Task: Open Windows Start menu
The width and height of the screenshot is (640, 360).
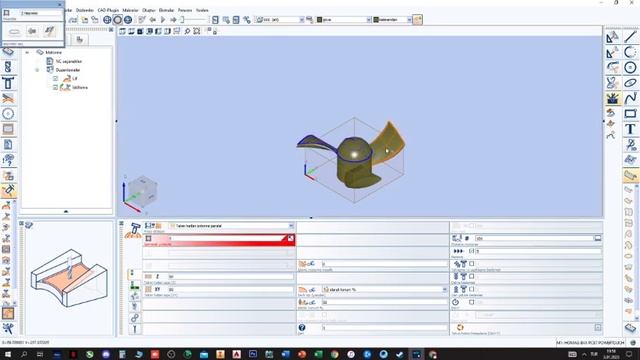Action: coord(8,354)
